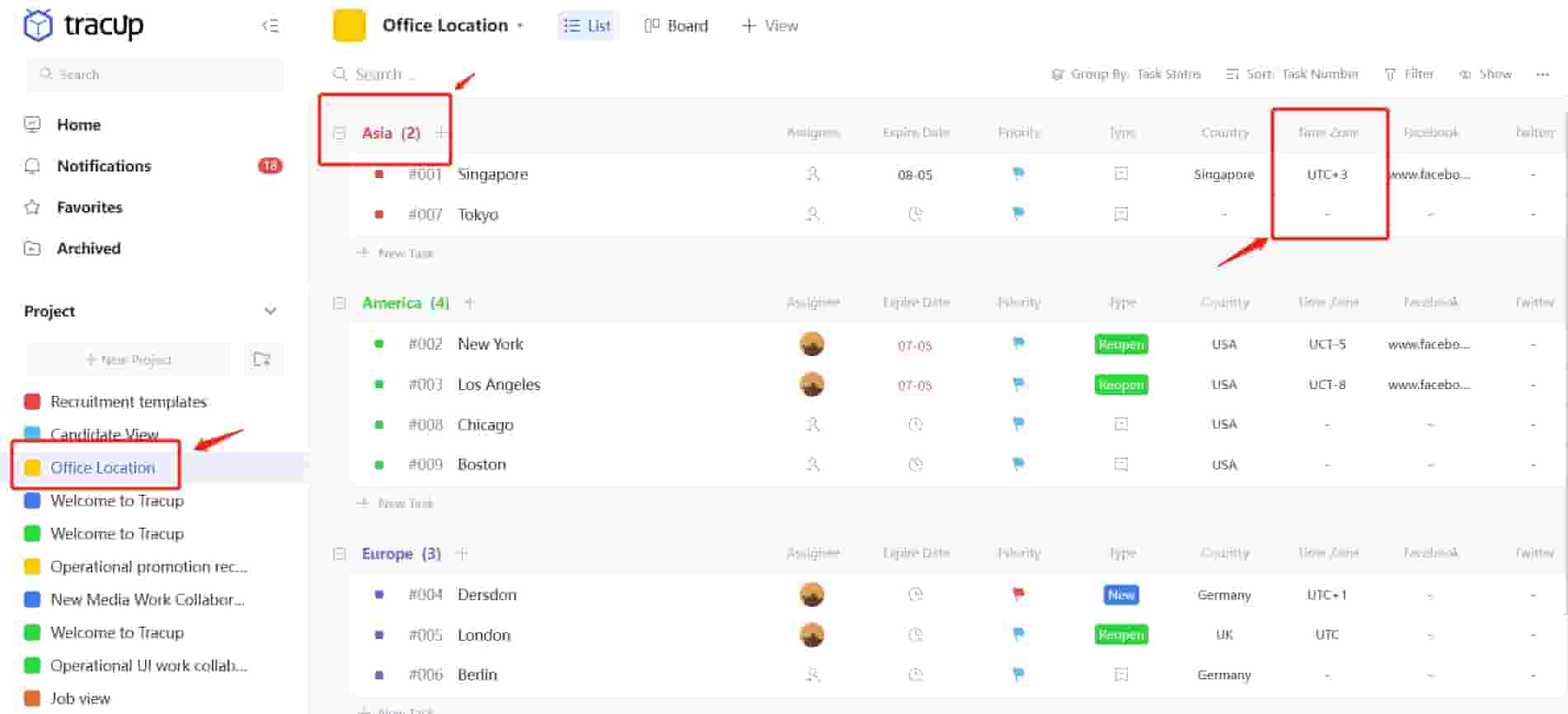The width and height of the screenshot is (1568, 714).
Task: Collapse the Project section chevron
Action: pyautogui.click(x=270, y=311)
